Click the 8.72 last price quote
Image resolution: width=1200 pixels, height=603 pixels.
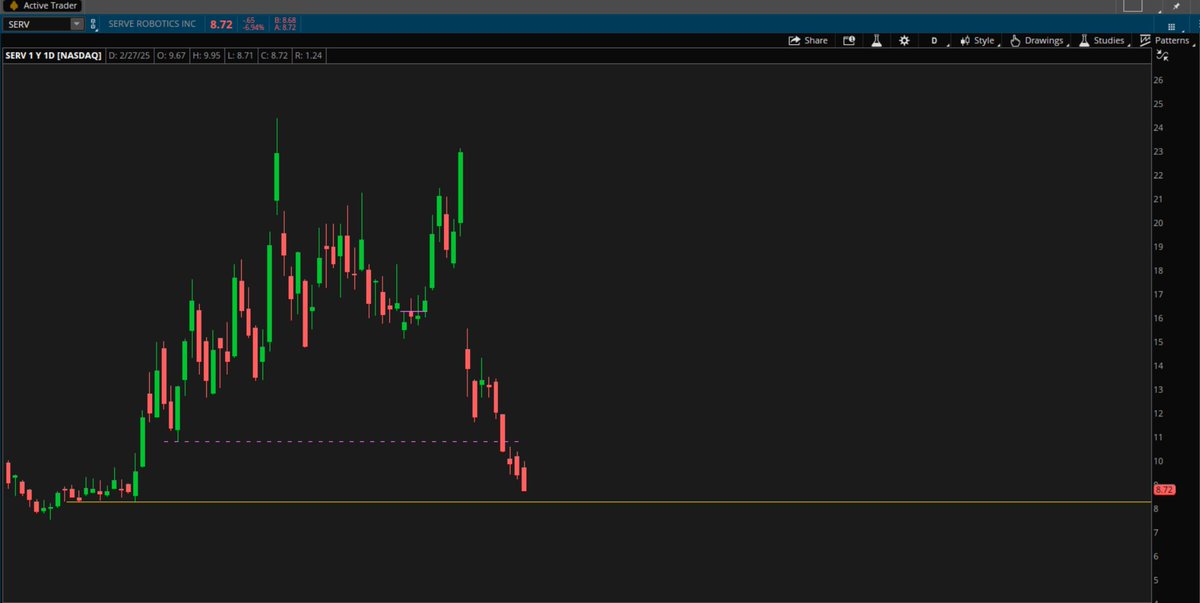[221, 23]
